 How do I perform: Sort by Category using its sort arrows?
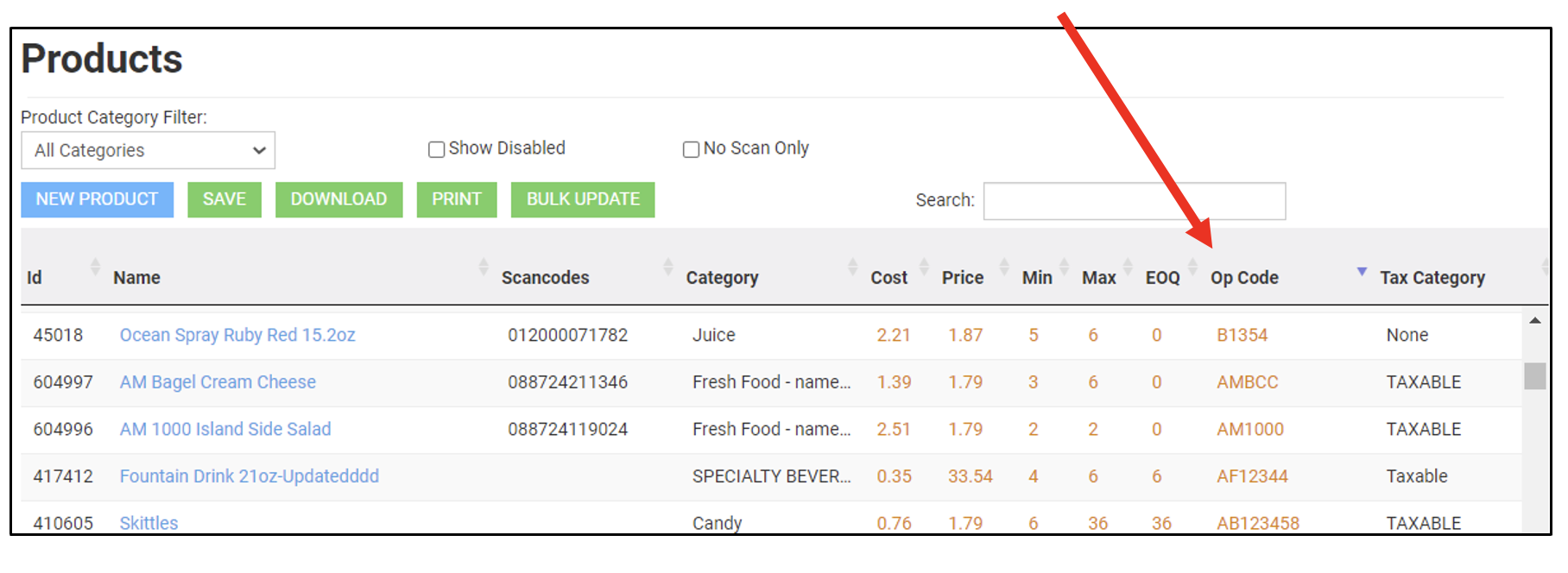[x=852, y=267]
